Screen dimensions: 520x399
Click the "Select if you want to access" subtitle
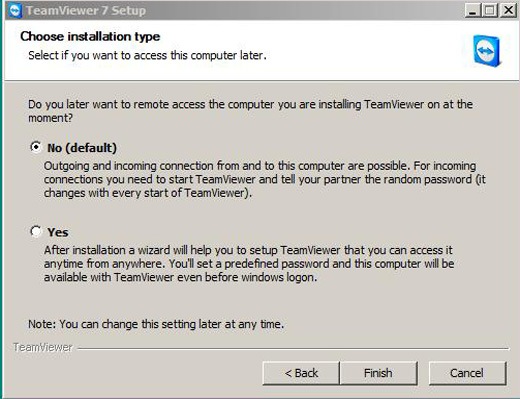tap(147, 55)
